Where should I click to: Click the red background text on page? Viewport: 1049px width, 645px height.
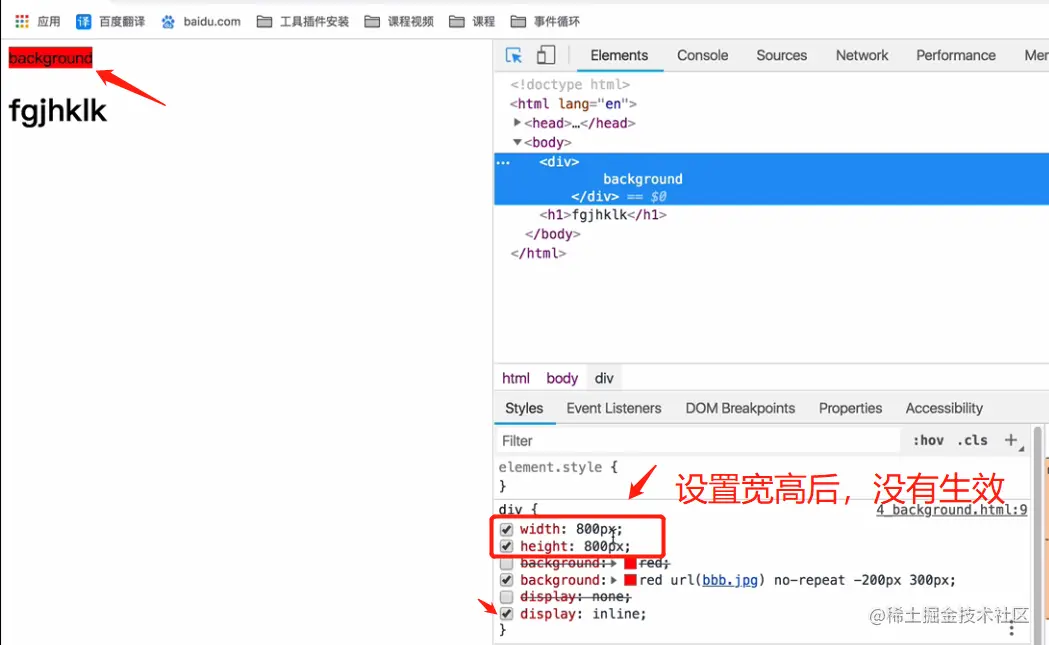[50, 58]
